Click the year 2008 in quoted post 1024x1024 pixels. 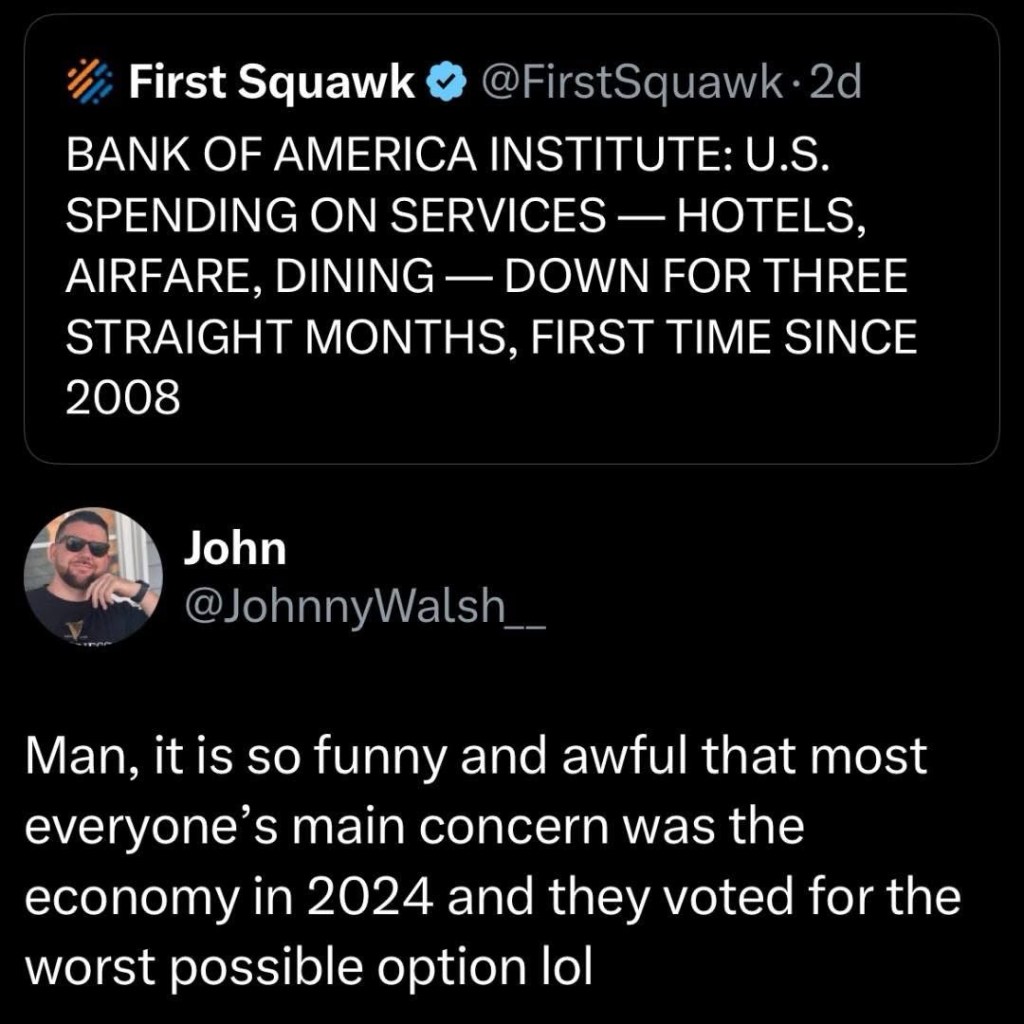122,397
